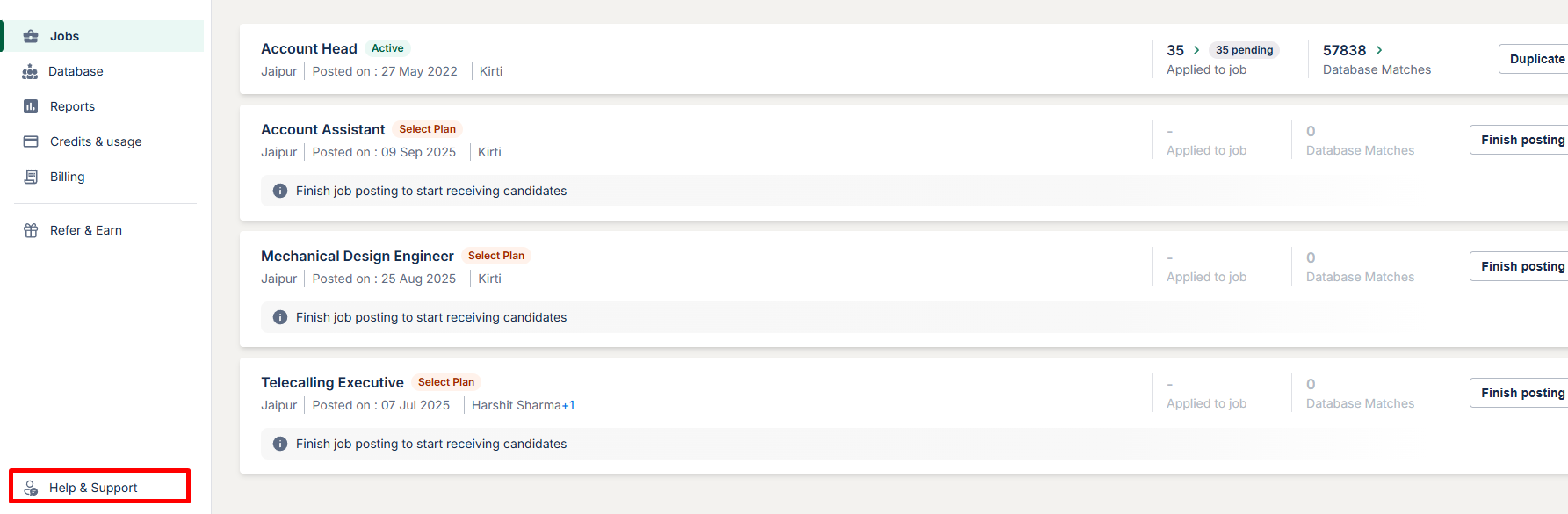Open the Account Head job title
This screenshot has width=1568, height=514.
(x=309, y=48)
